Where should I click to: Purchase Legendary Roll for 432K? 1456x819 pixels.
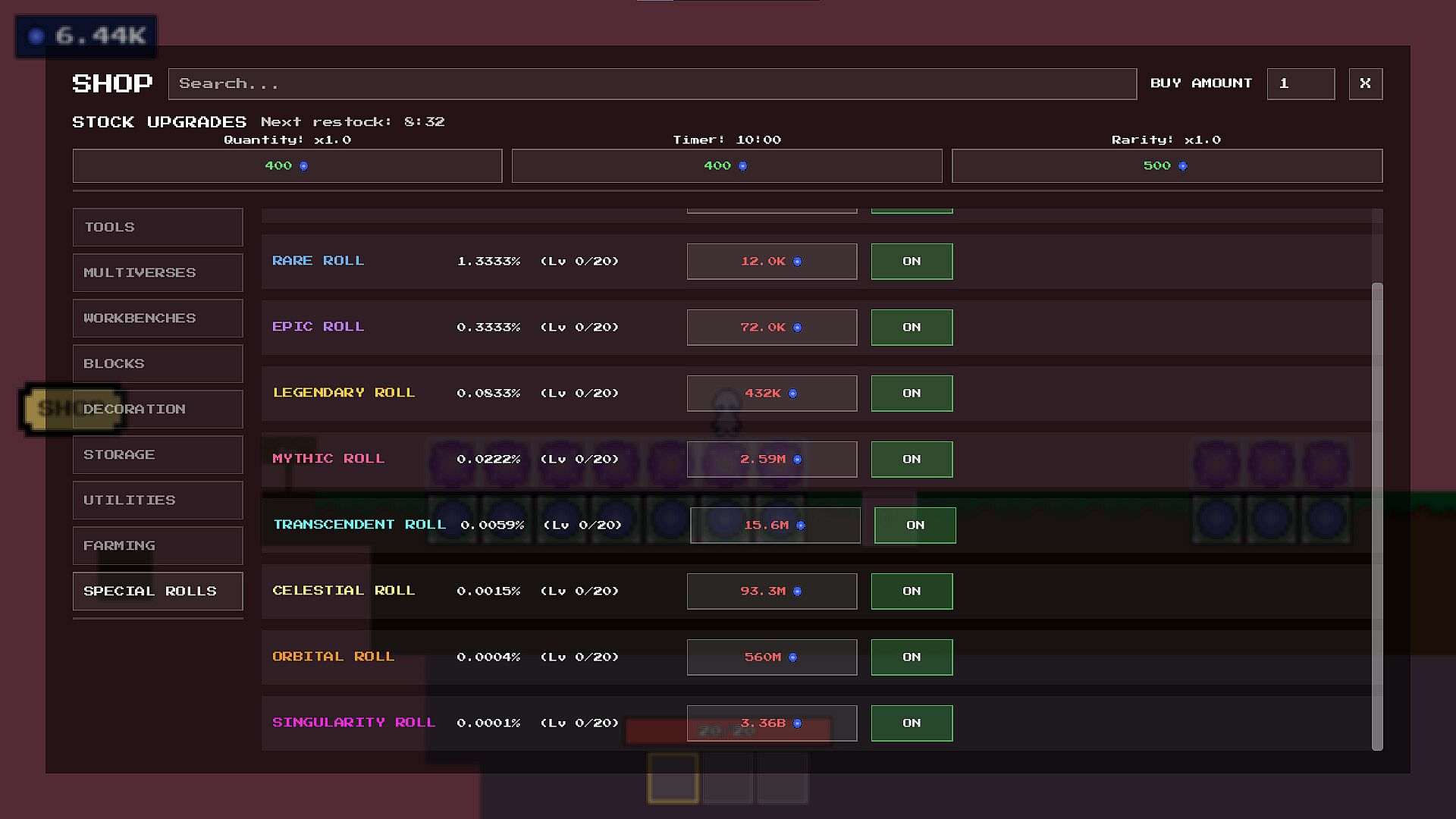click(x=772, y=393)
